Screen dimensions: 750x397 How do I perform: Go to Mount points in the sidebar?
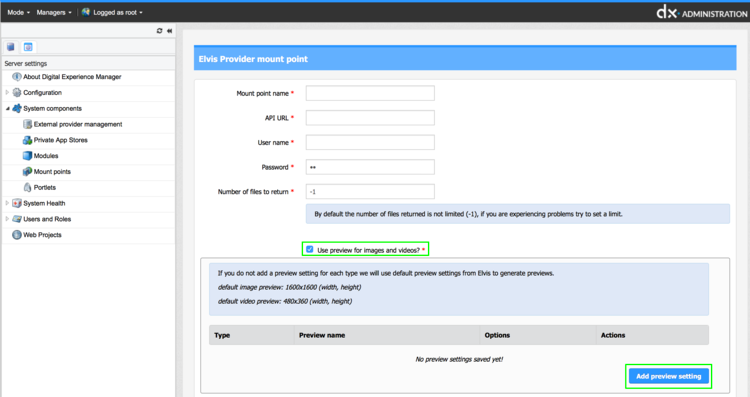[52, 171]
